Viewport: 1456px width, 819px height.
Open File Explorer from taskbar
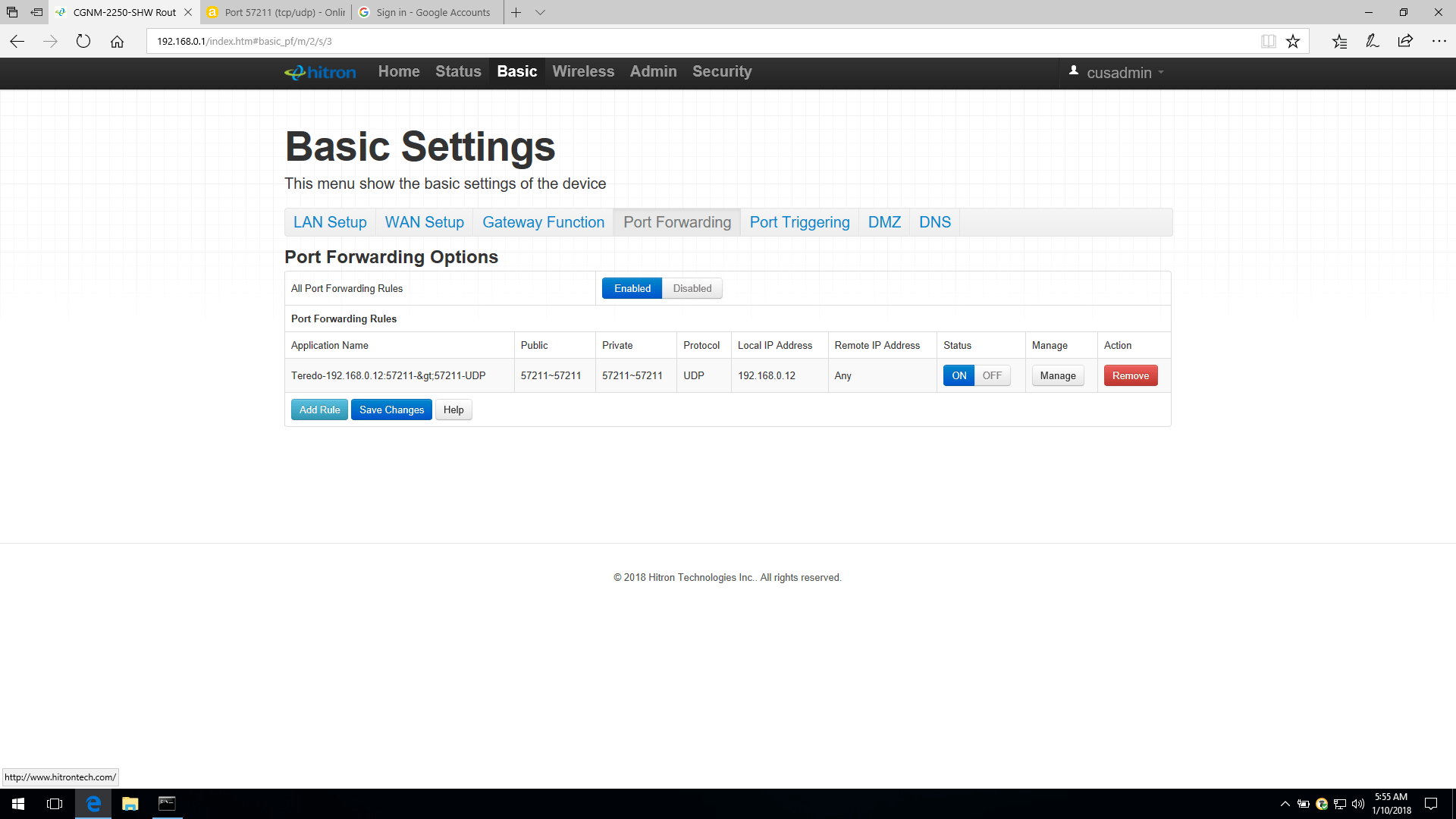coord(130,804)
